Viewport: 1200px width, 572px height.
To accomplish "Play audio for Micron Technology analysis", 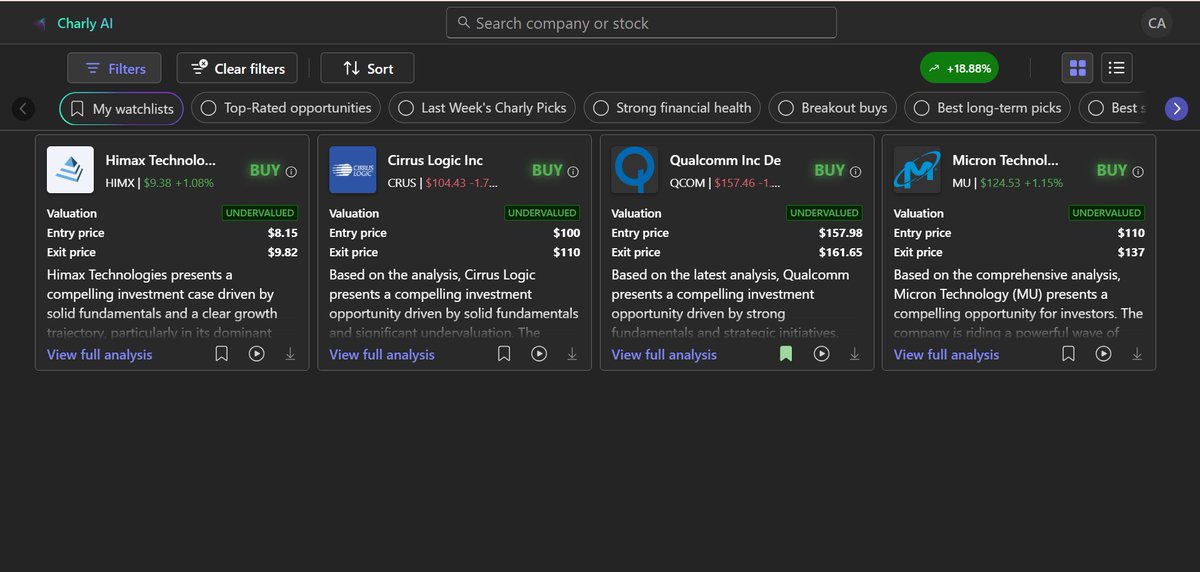I will pos(1103,354).
